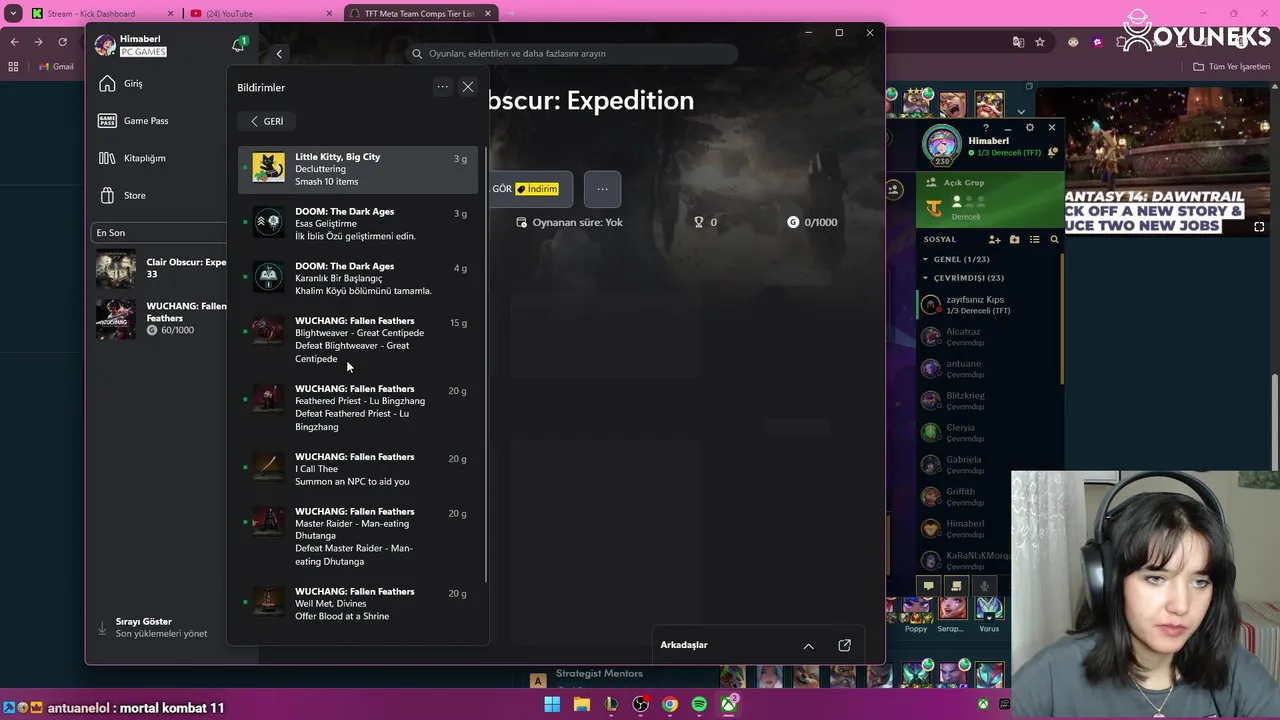Open League client settings gear
This screenshot has height=720, width=1280.
tap(1030, 128)
